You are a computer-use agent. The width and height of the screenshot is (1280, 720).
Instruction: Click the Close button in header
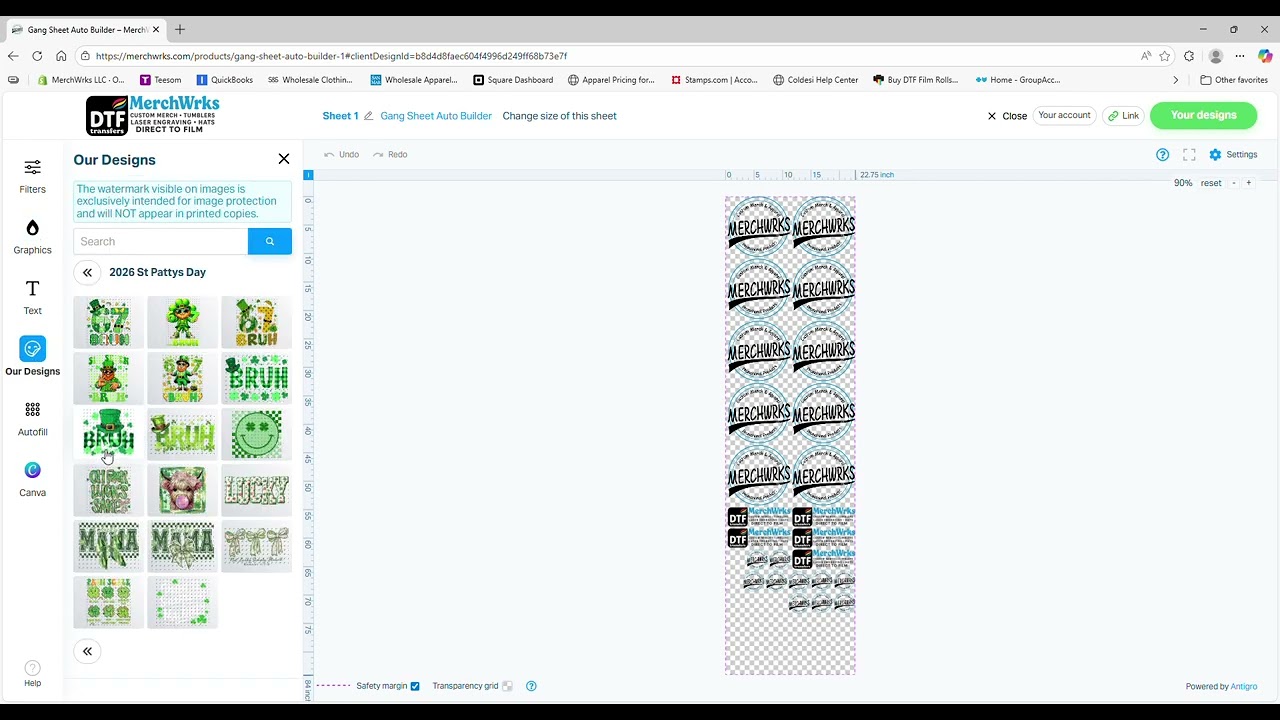click(1007, 116)
